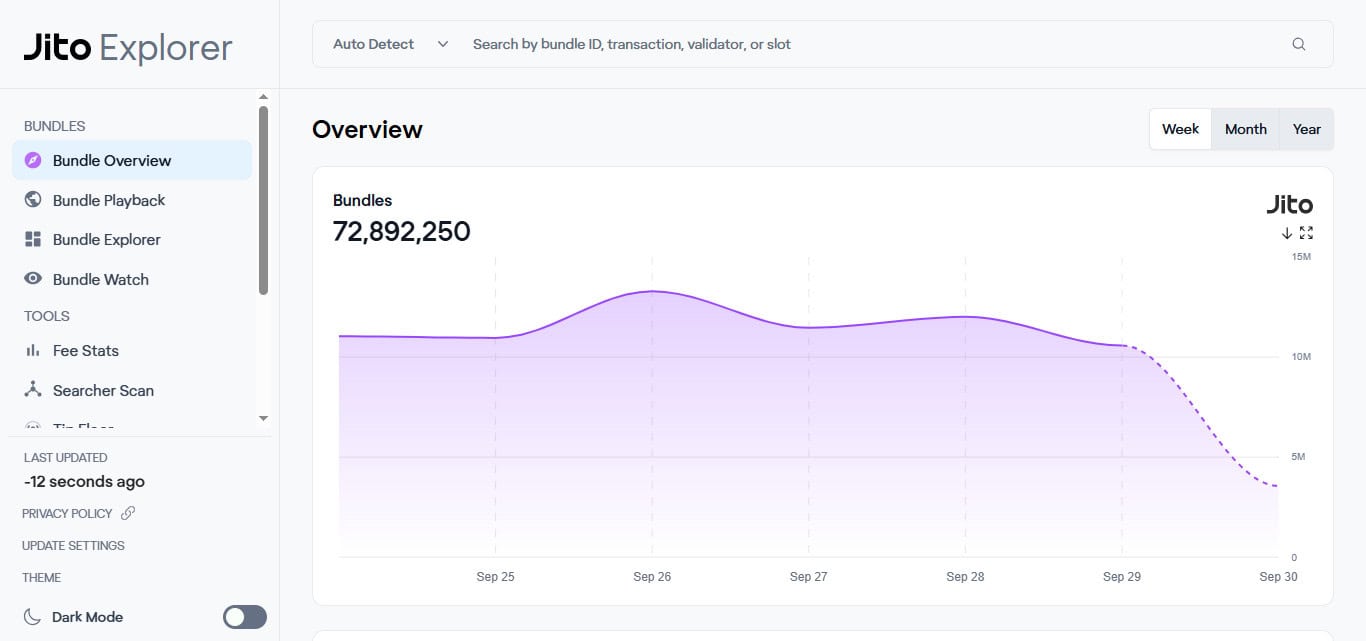
Task: Click the Sep 27 axis label
Action: coord(808,576)
